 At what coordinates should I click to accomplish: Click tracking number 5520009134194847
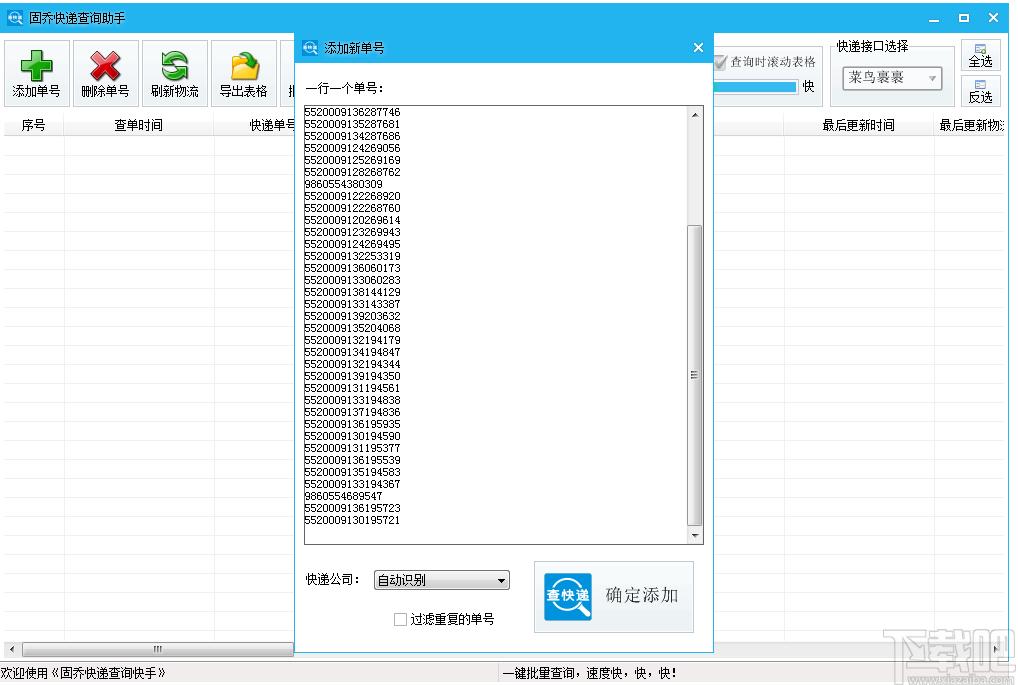pyautogui.click(x=352, y=352)
